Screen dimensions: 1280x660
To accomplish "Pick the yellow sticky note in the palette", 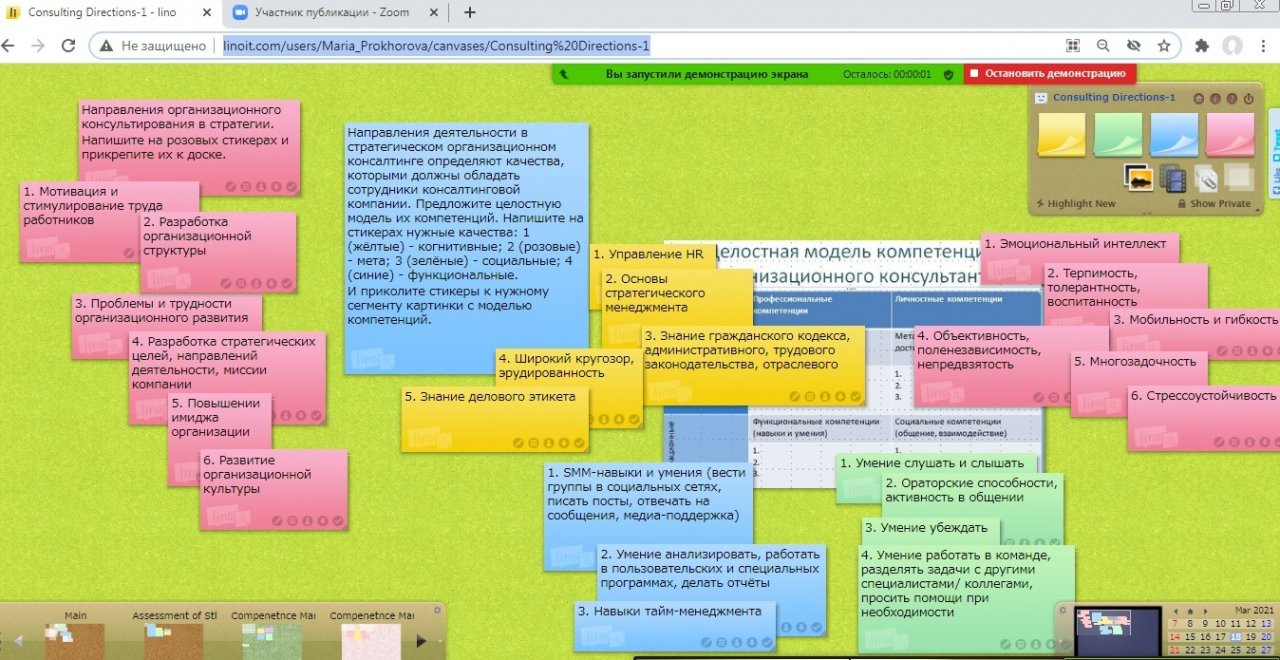I will [x=1061, y=134].
